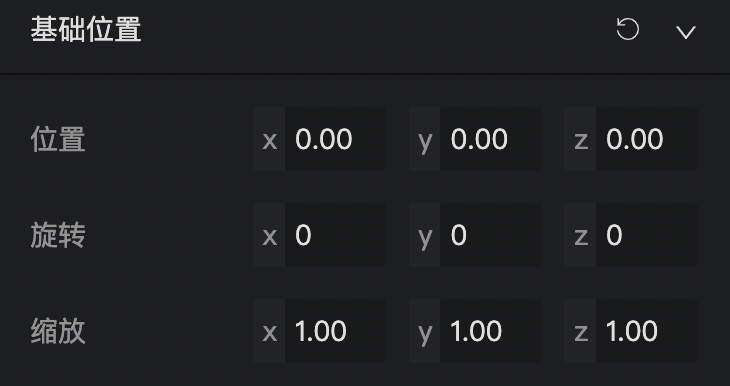Click the 旋转 row label
The width and height of the screenshot is (730, 386).
[58, 235]
